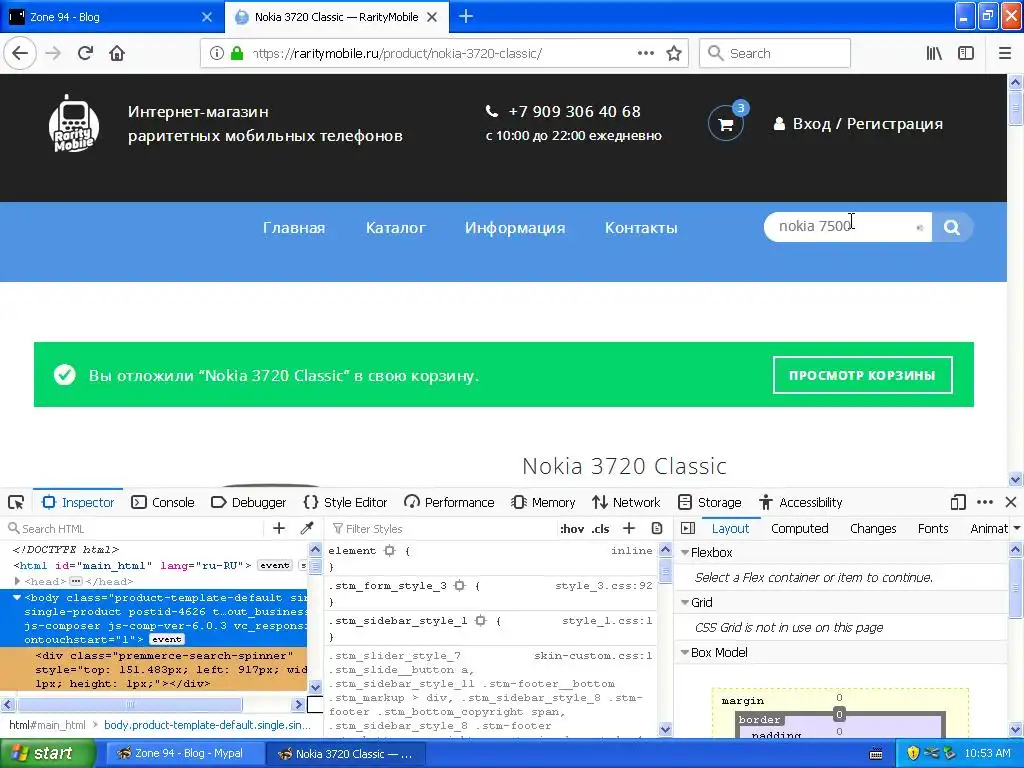
Task: Select the Inspector devtools tab
Action: point(78,502)
